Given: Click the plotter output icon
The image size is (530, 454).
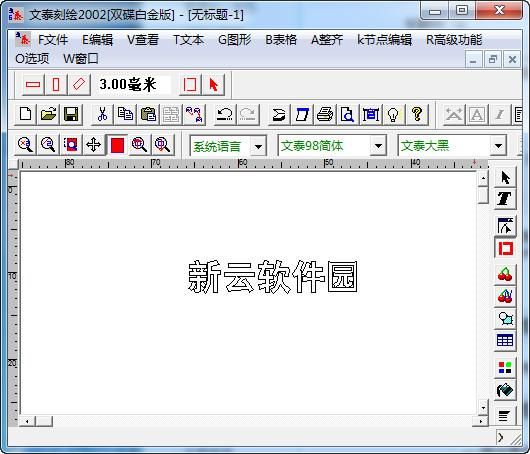Looking at the screenshot, I should click(x=279, y=114).
